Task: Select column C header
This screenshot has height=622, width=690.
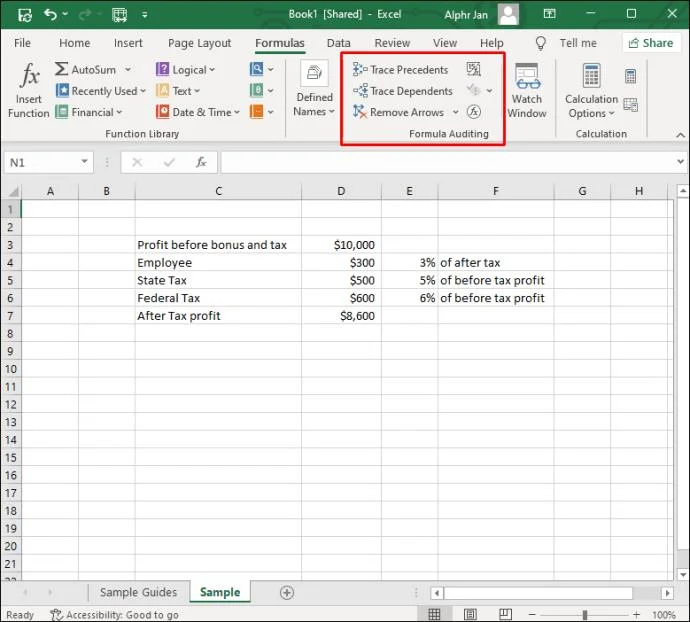Action: [x=218, y=191]
